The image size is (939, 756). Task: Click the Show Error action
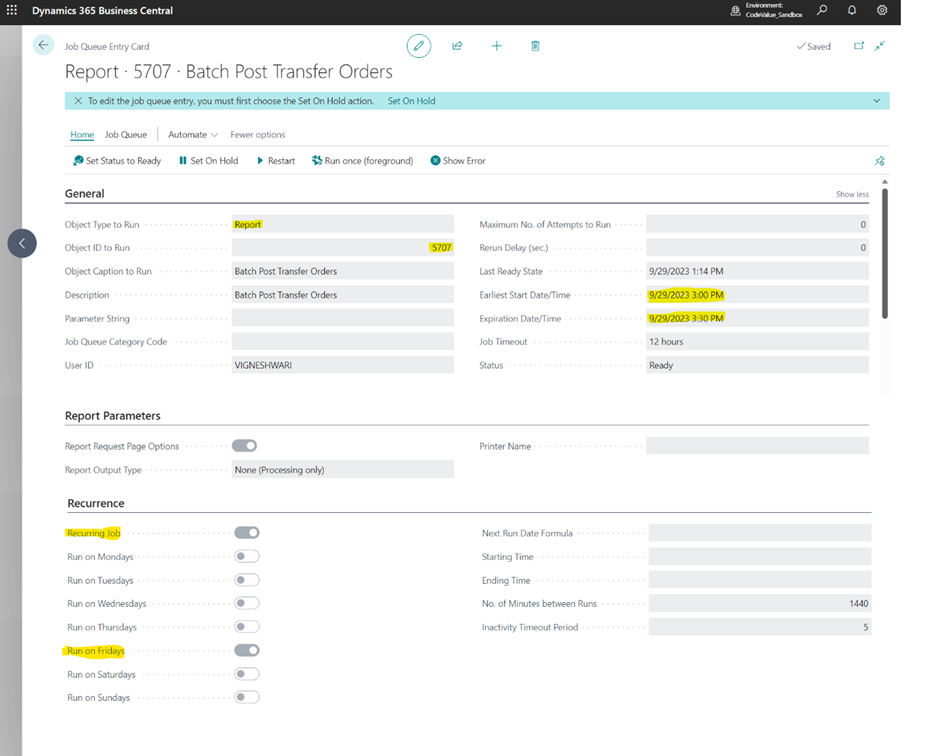(x=458, y=161)
